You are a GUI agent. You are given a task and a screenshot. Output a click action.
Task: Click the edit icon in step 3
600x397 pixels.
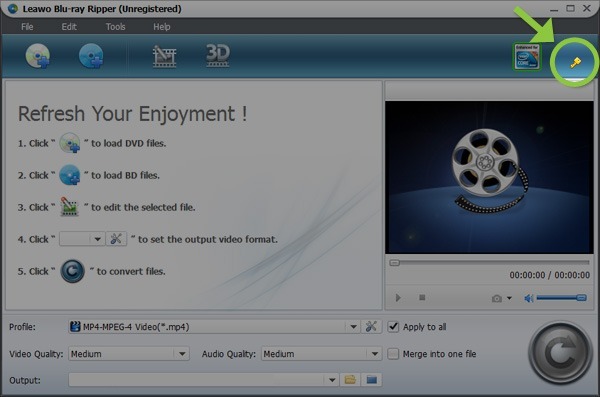point(70,207)
